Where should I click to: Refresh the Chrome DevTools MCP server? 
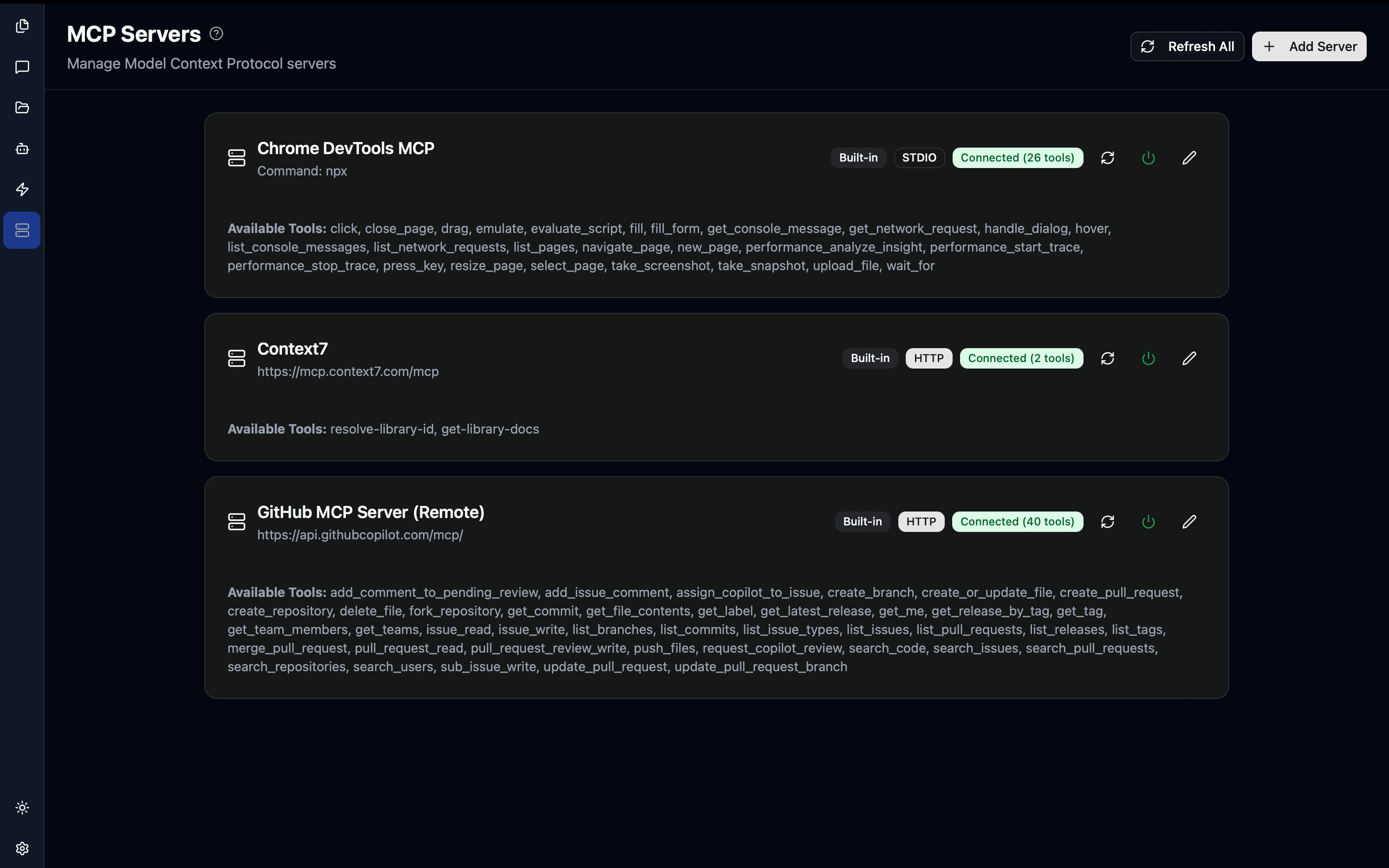coord(1107,157)
